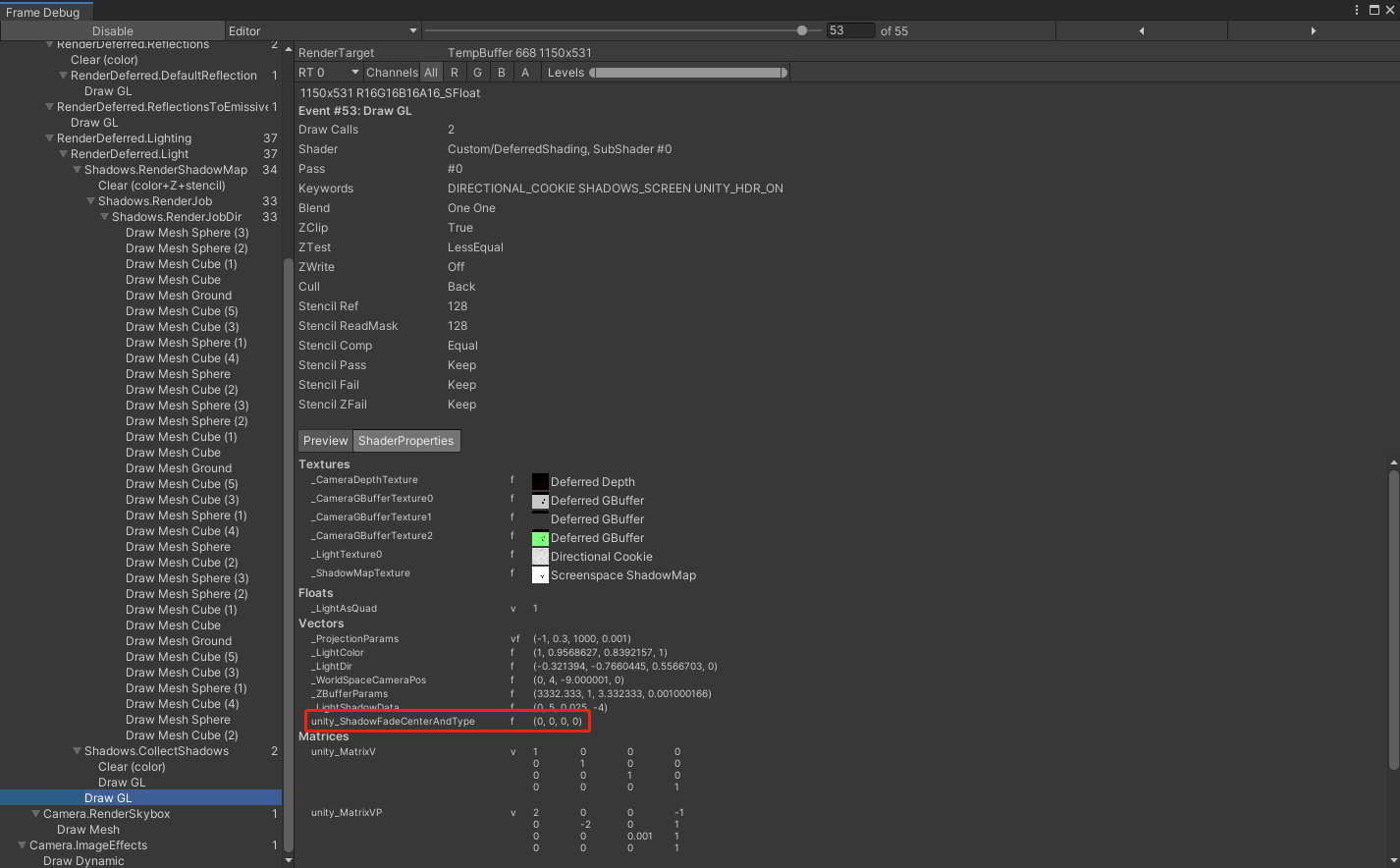
Task: Click the _ProjectionParams property name
Action: [x=354, y=639]
